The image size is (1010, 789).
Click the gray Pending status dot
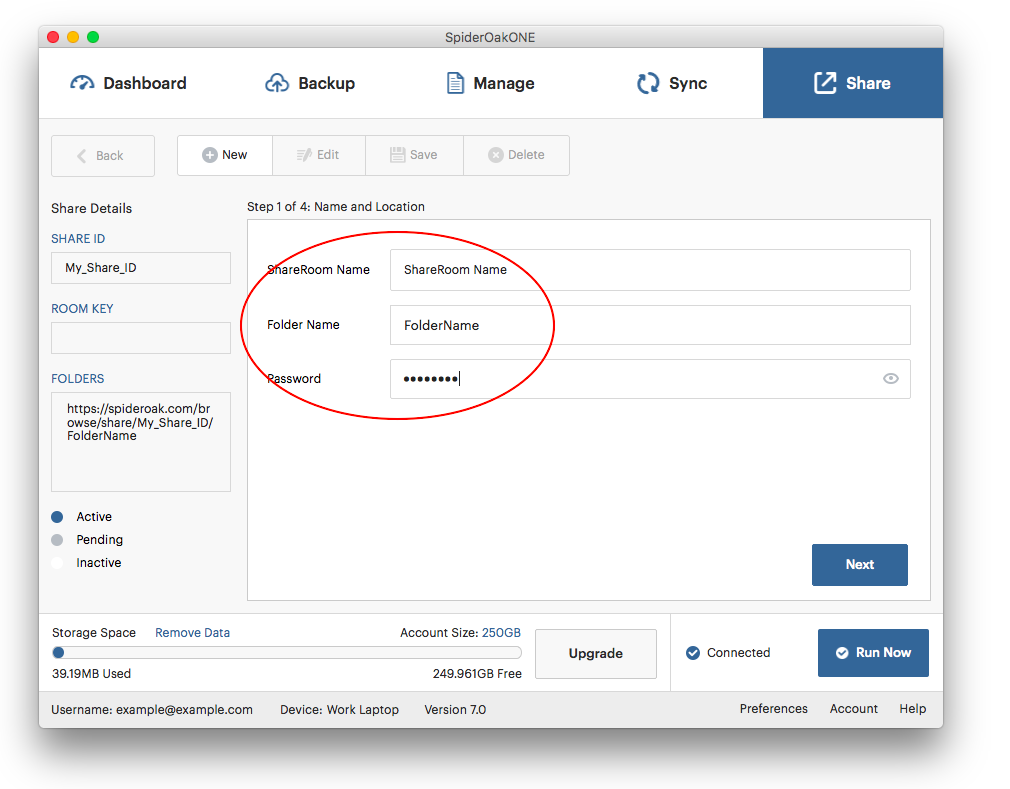pos(57,540)
